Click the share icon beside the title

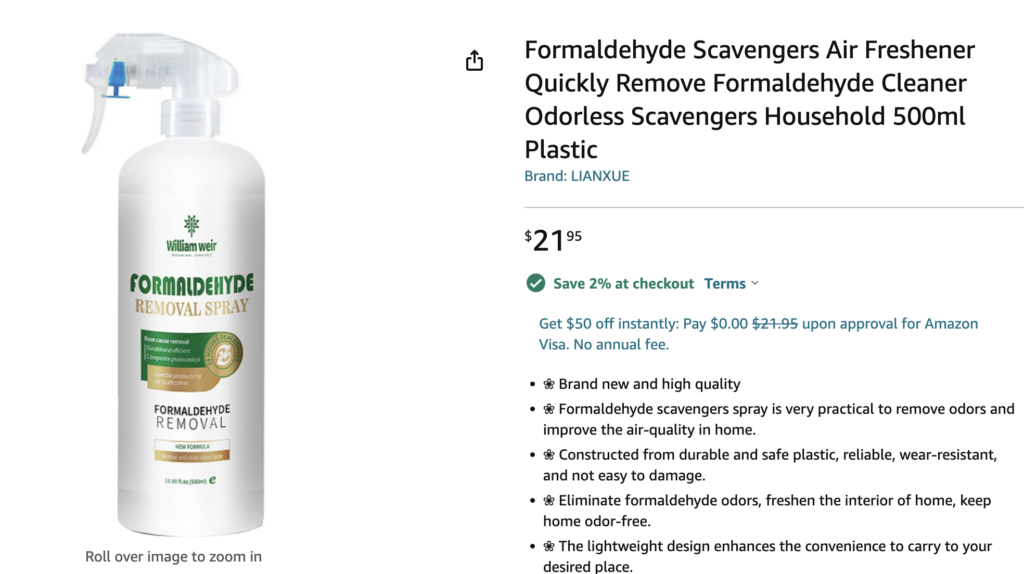pyautogui.click(x=474, y=61)
